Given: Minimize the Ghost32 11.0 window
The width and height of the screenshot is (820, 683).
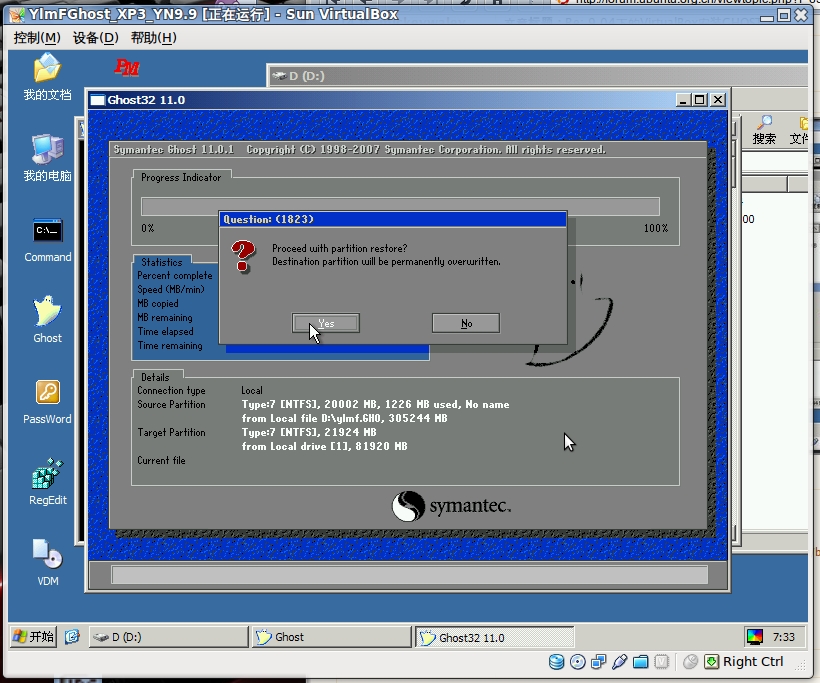Looking at the screenshot, I should (682, 100).
